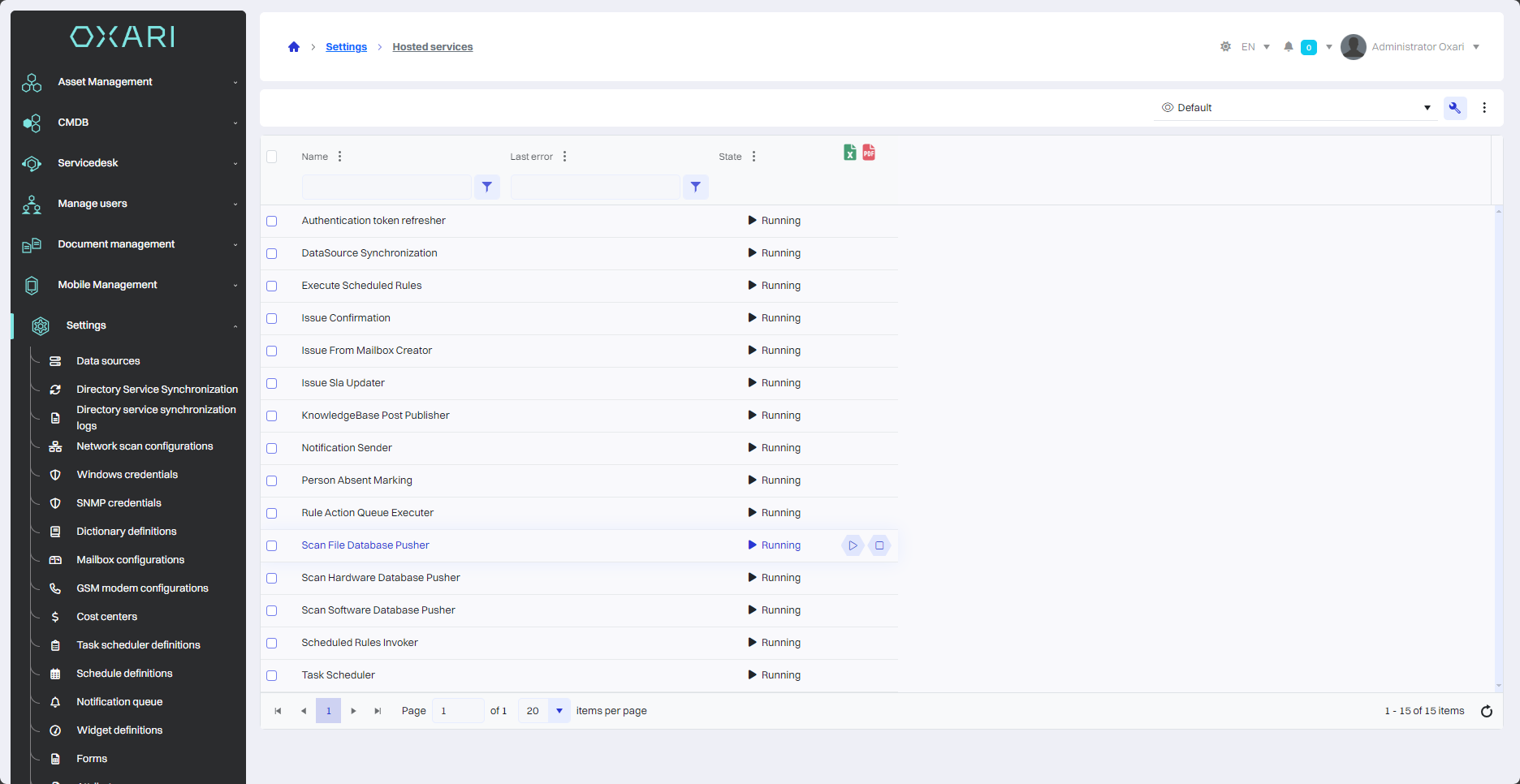The height and width of the screenshot is (784, 1520).
Task: Open Task scheduler definitions menu item
Action: point(138,645)
